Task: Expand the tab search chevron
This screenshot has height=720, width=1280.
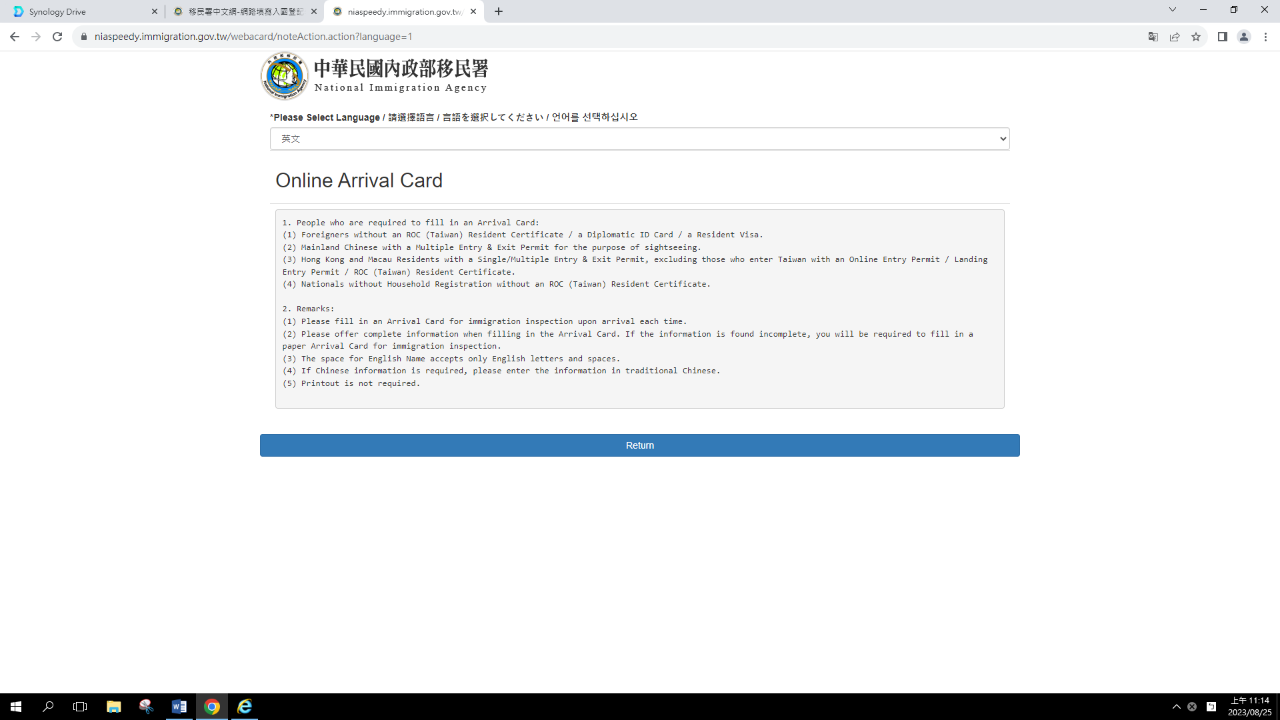Action: coord(1173,10)
